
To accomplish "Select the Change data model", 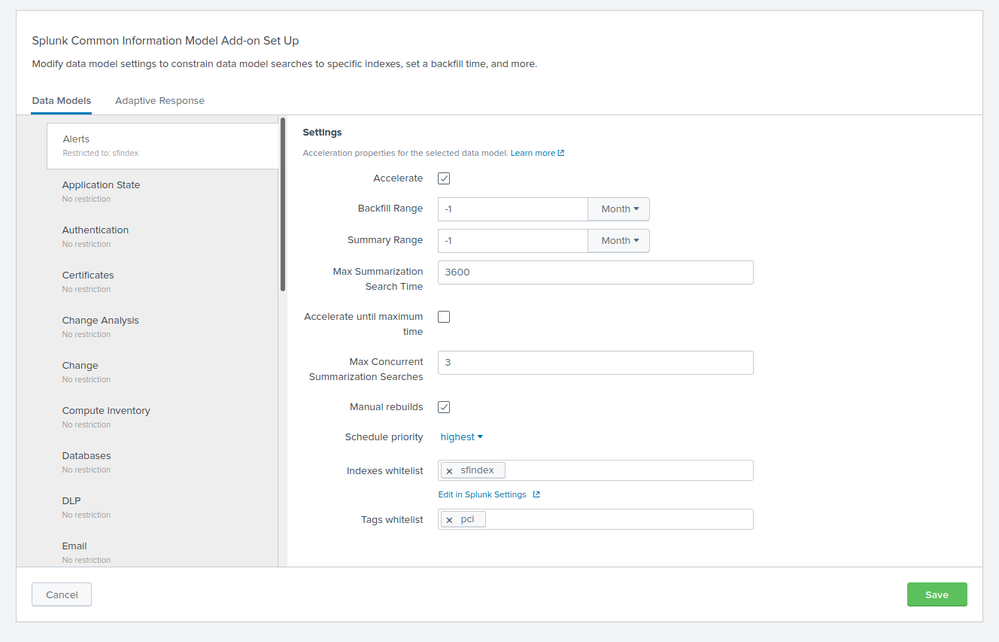I will (162, 372).
